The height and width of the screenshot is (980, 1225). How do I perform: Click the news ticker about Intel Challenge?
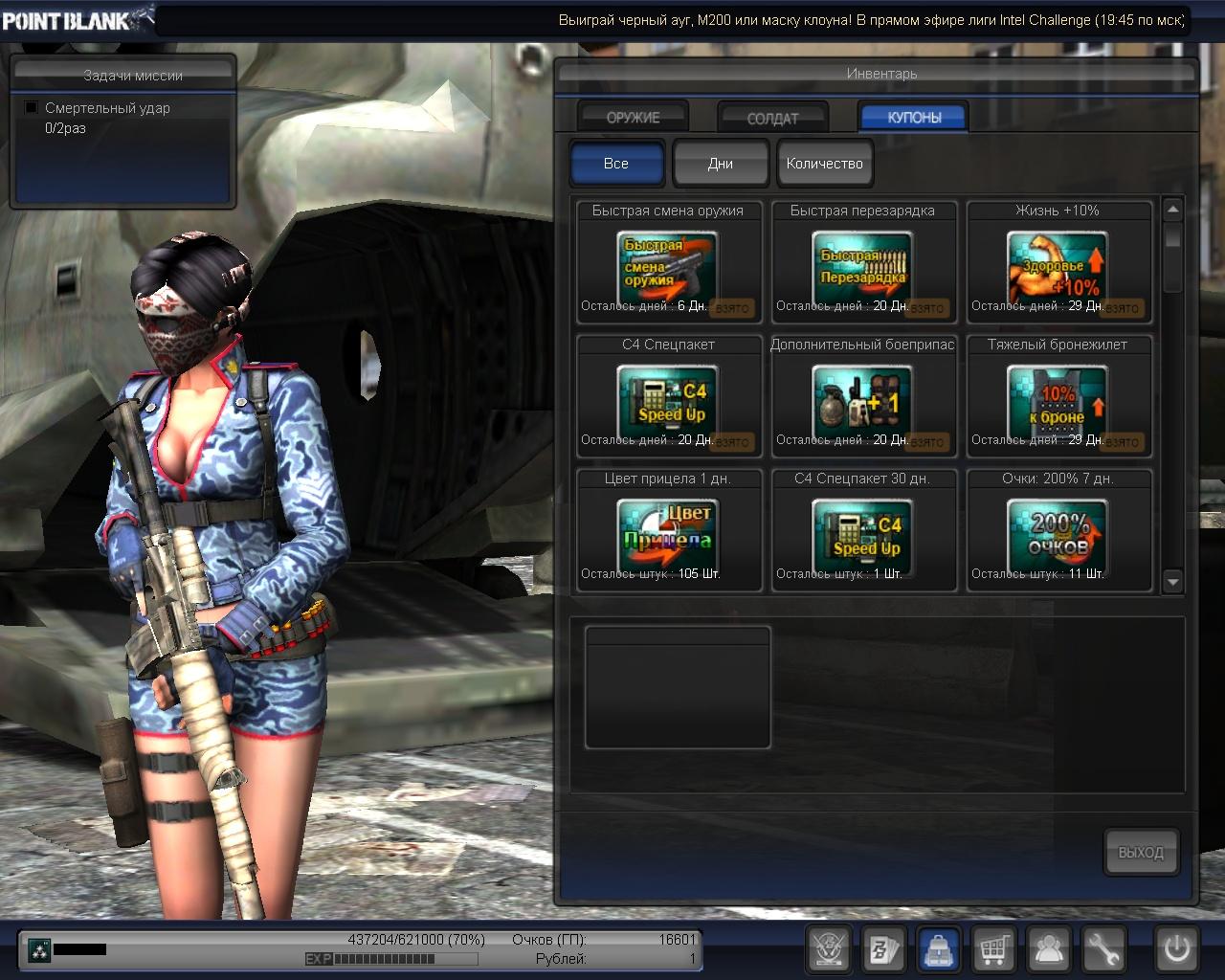click(x=872, y=20)
